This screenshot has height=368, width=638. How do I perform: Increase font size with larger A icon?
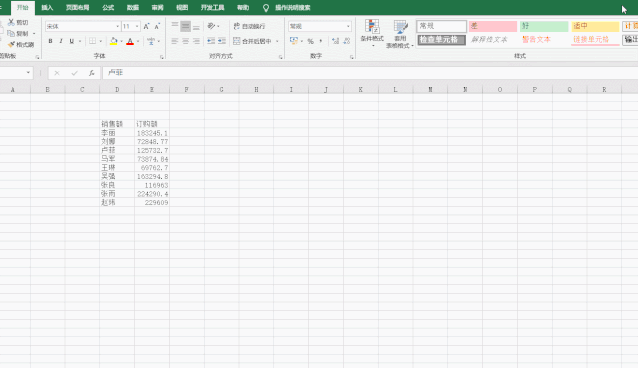146,26
